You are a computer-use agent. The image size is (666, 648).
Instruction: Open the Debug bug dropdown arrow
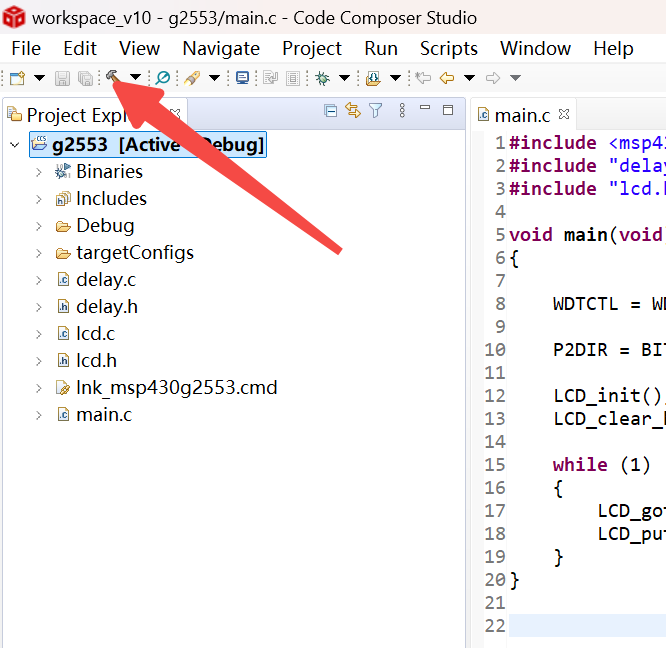[344, 78]
